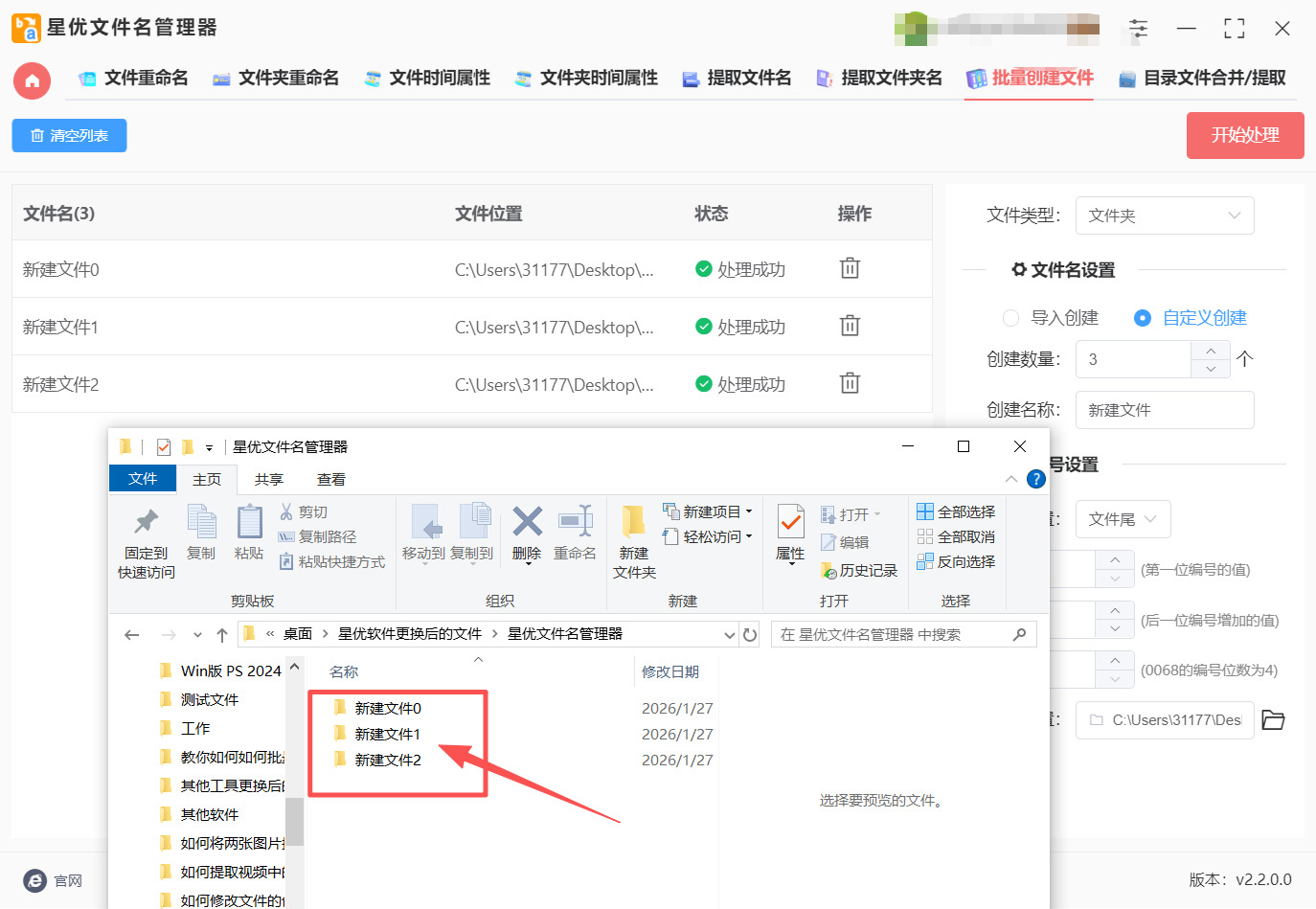Click 全部取消 in Explorer ribbon

coord(956,537)
